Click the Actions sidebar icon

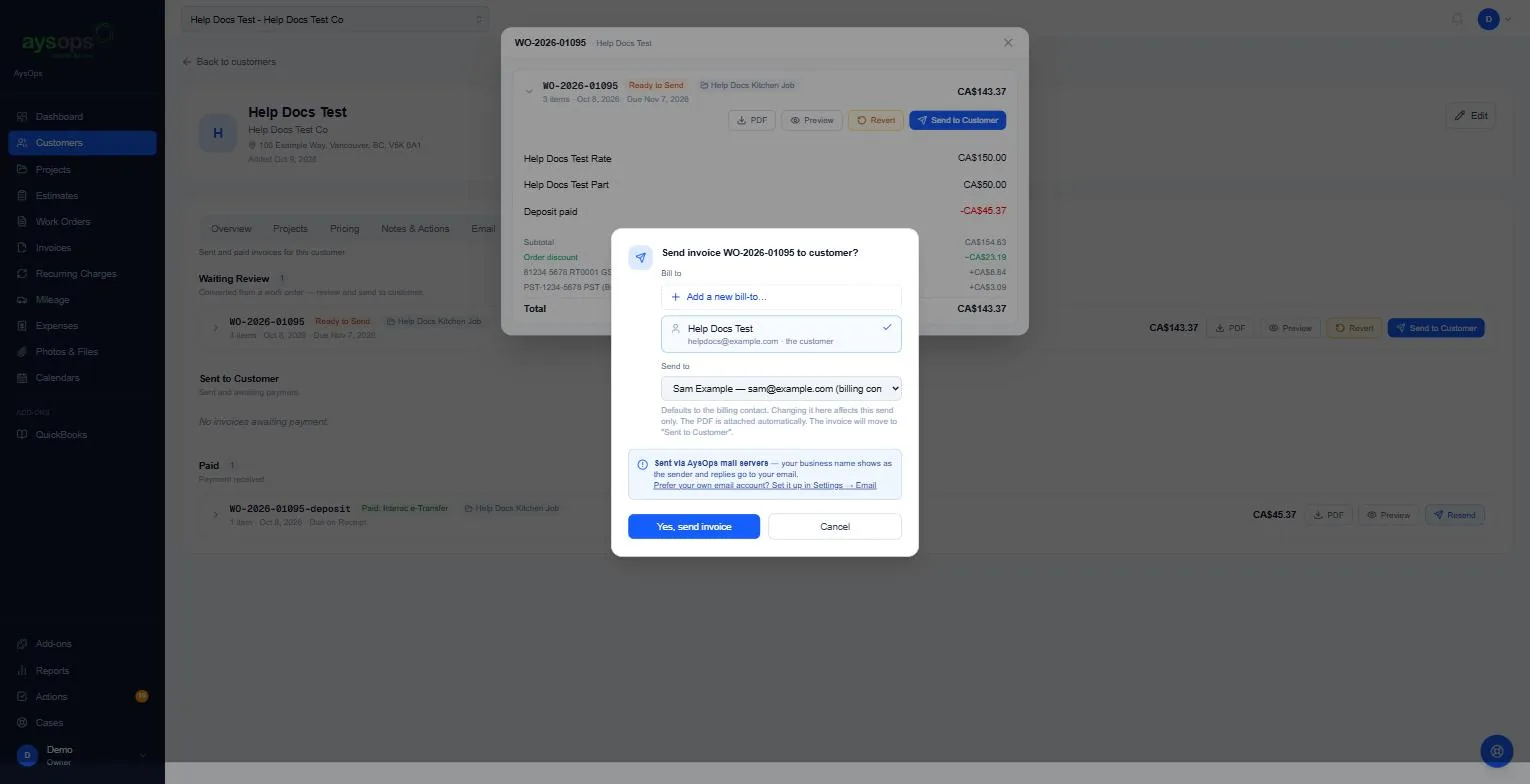pyautogui.click(x=22, y=697)
